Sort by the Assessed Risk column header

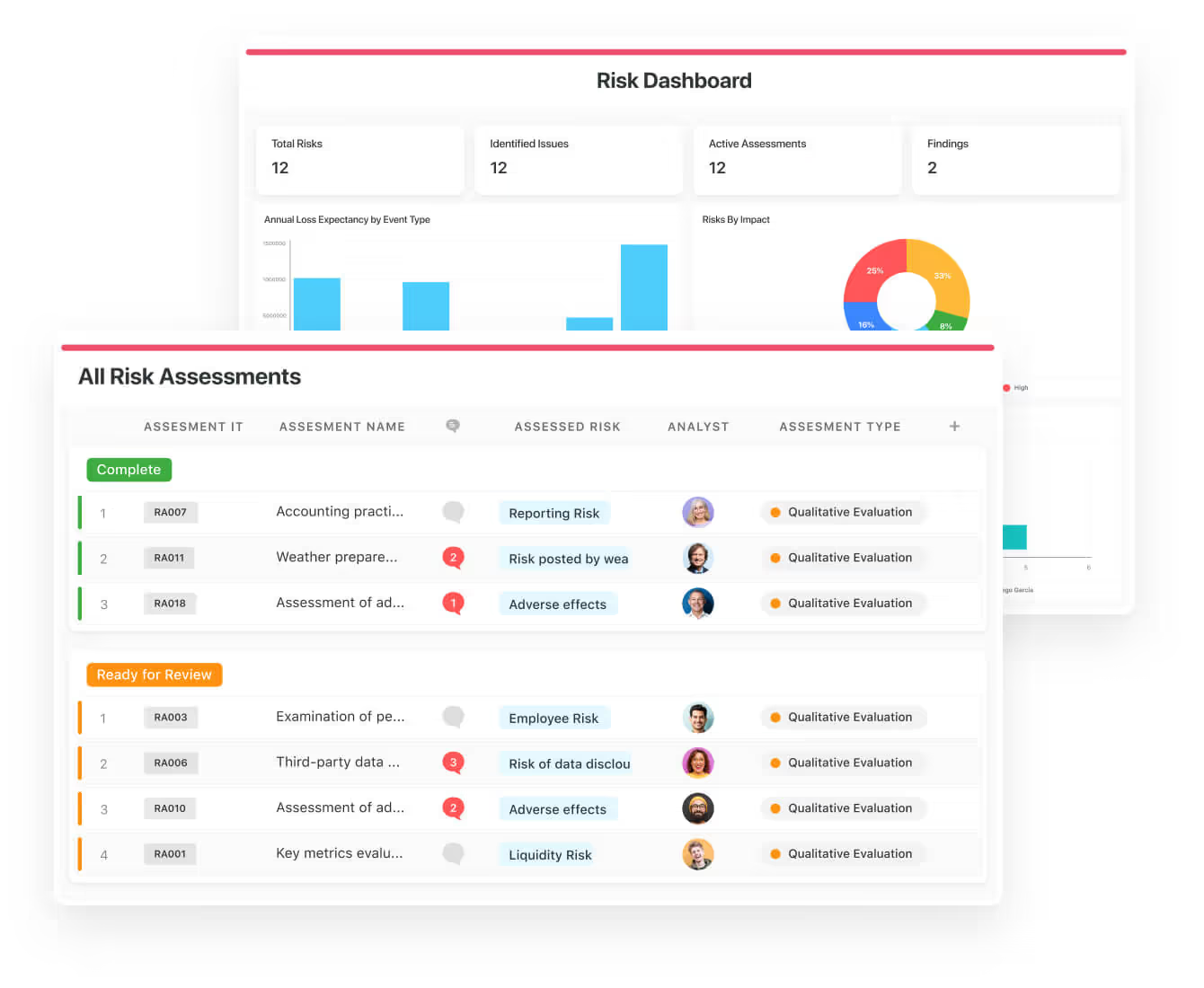point(567,427)
